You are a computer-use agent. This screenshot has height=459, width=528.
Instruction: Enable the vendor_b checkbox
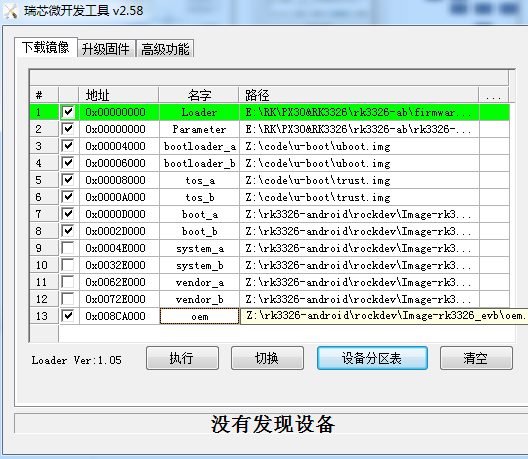coord(68,299)
